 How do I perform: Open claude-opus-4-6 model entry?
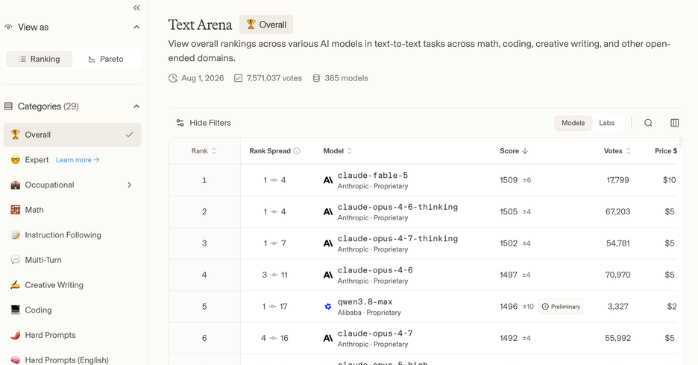(375, 270)
